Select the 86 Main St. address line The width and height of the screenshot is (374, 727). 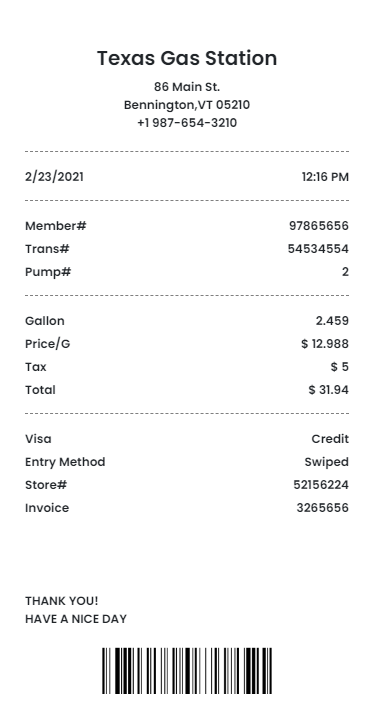[x=187, y=87]
